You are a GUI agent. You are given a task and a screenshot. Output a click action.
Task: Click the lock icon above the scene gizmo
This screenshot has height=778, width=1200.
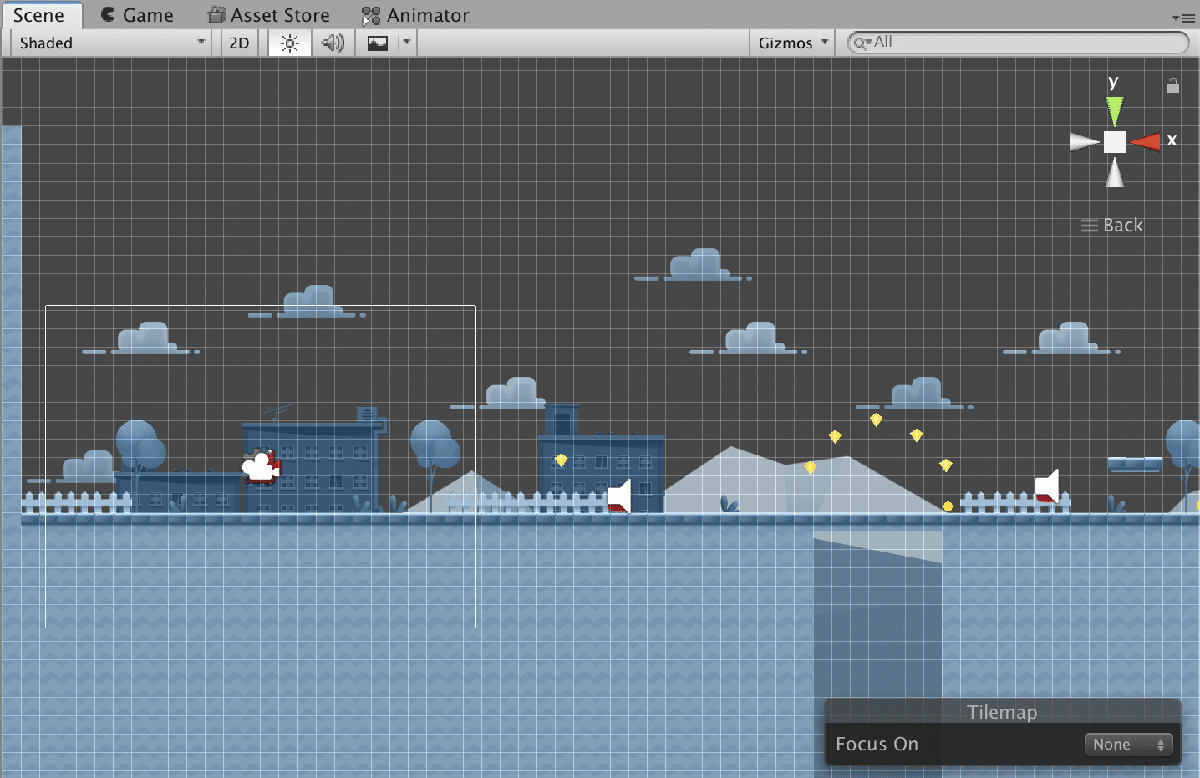pos(1172,86)
